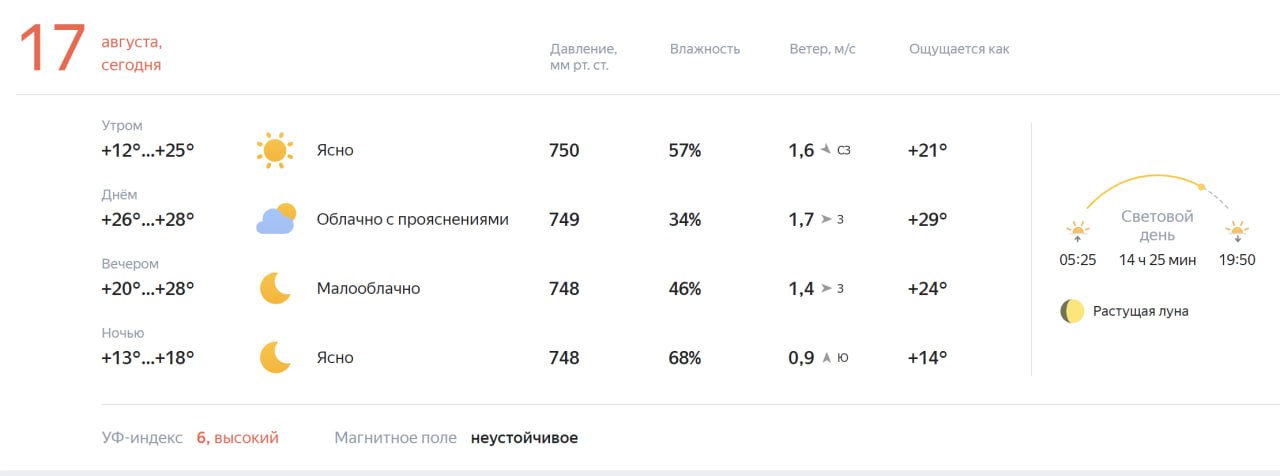Click the "Давление, мм рт. ст." column header

point(583,57)
